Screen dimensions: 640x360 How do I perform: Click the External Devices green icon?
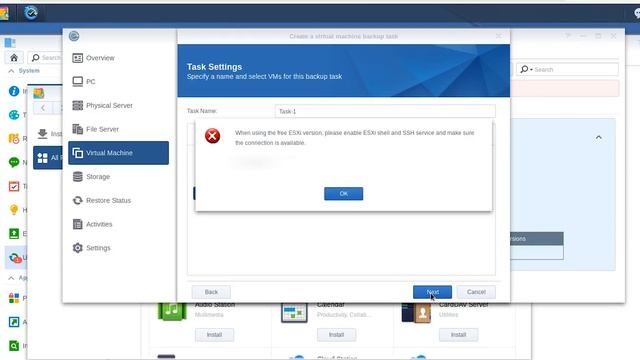[x=14, y=233]
